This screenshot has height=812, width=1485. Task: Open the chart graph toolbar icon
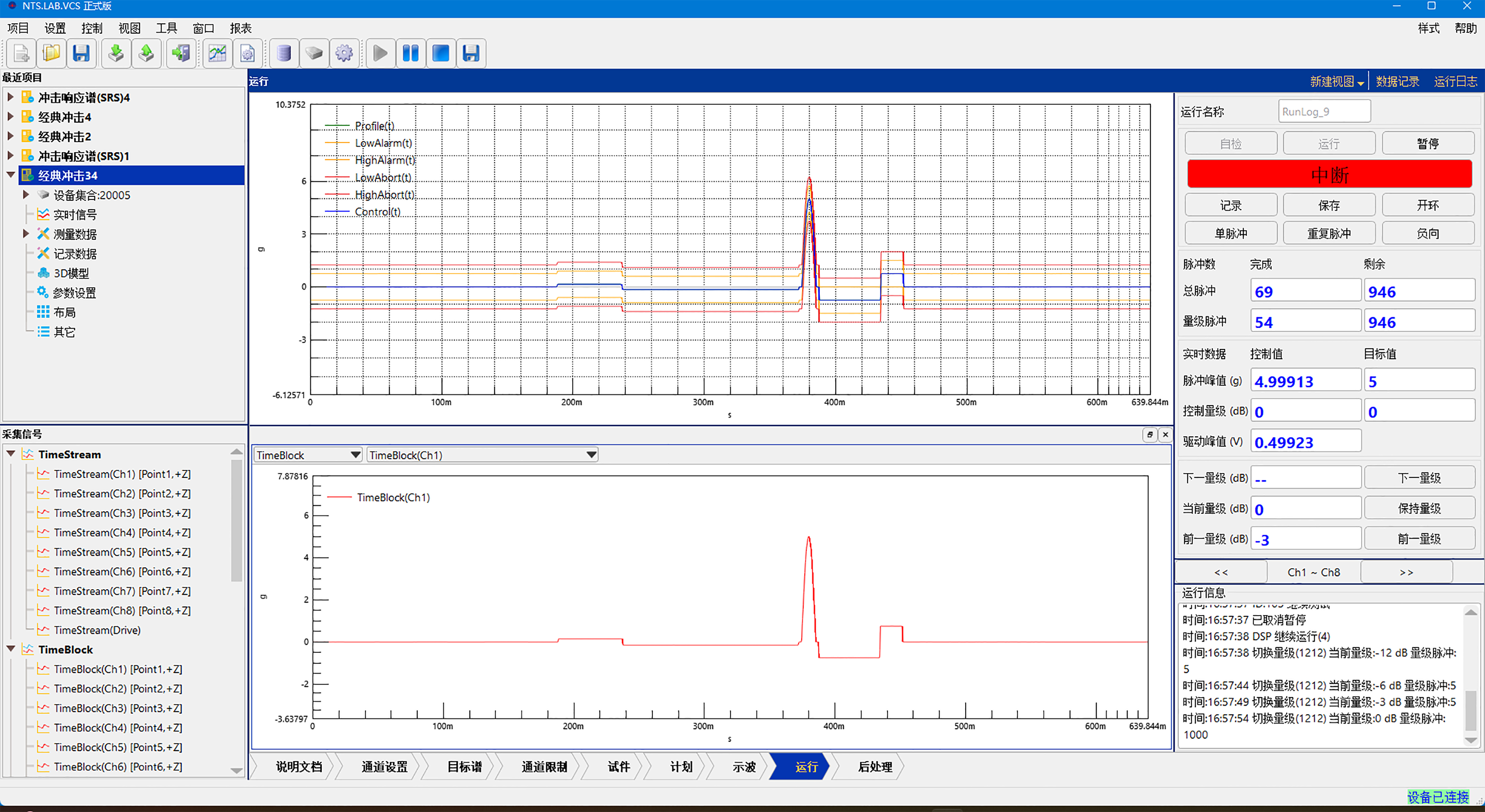[x=217, y=54]
